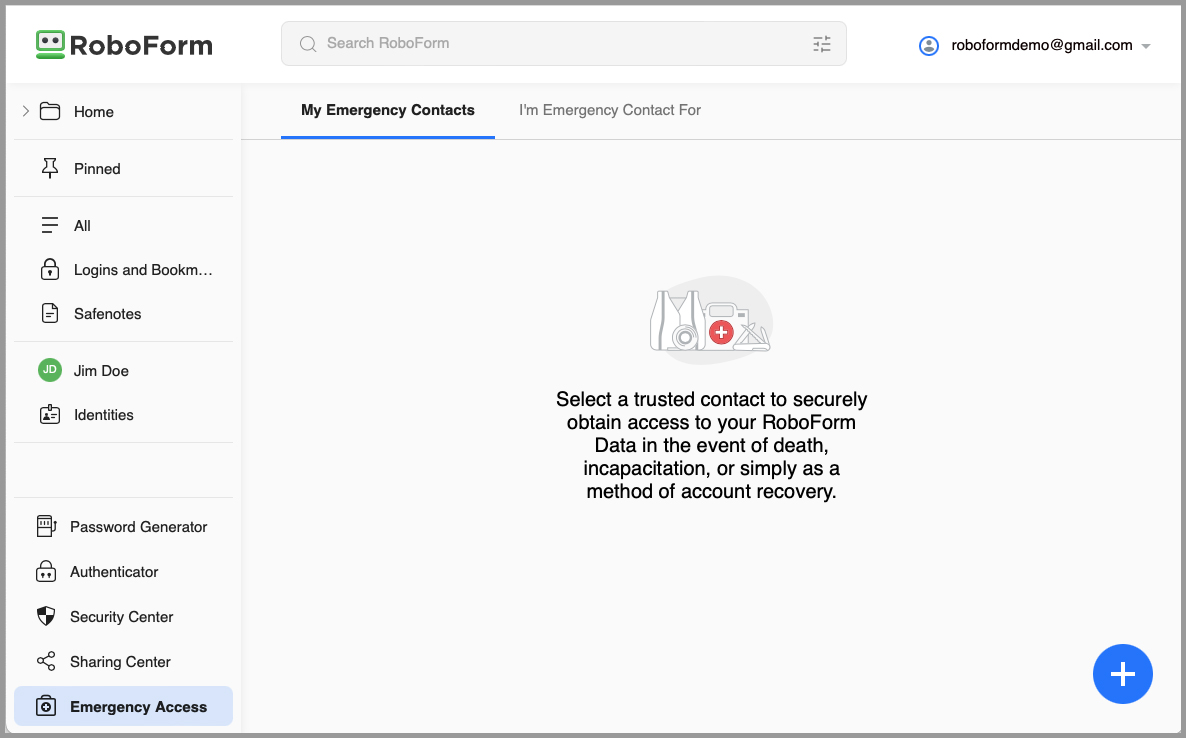Select Emergency Access label
Viewport: 1186px width, 738px height.
pos(138,707)
